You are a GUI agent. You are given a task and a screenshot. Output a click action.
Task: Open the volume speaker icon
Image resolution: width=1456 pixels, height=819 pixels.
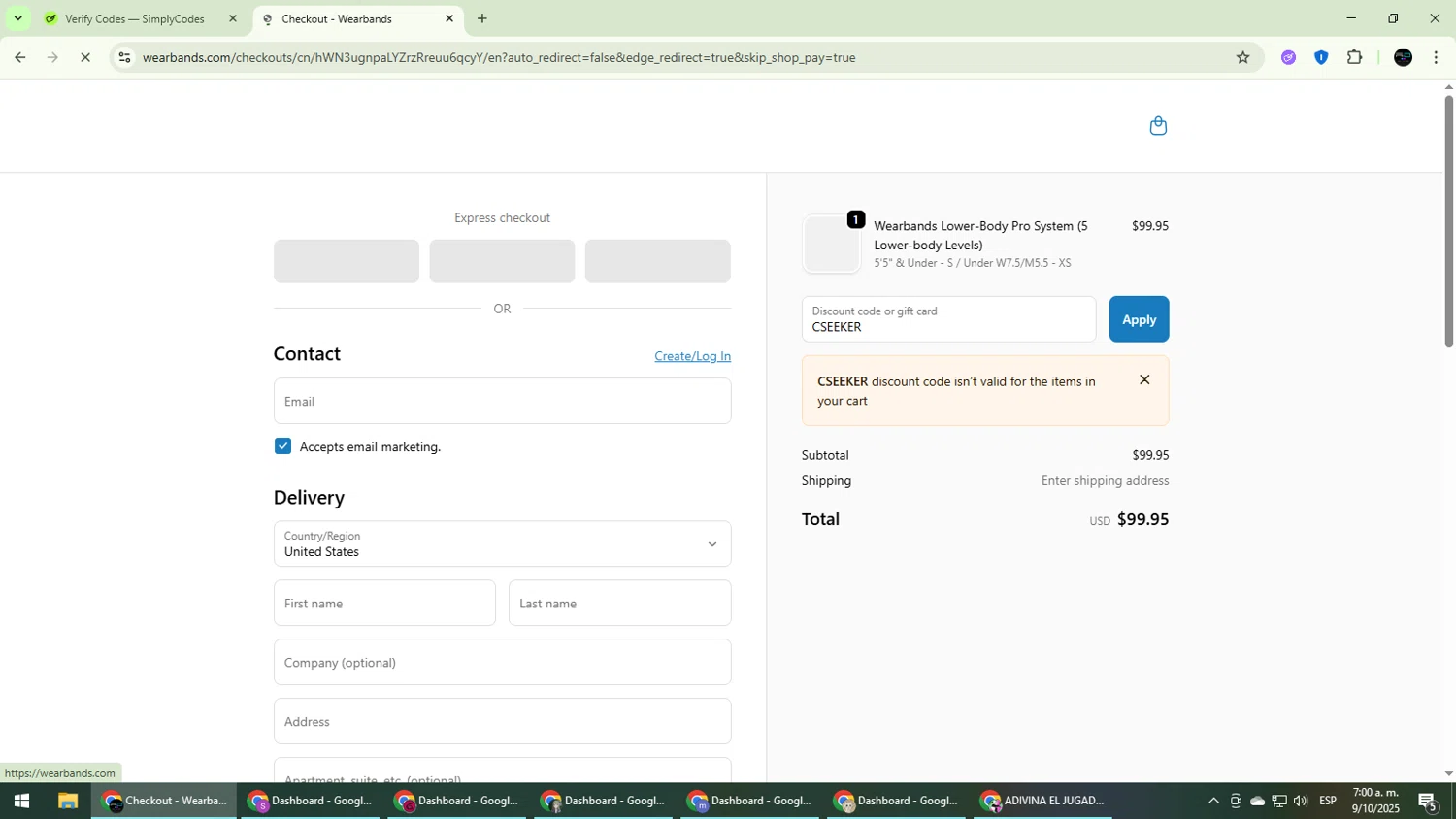[x=1301, y=801]
